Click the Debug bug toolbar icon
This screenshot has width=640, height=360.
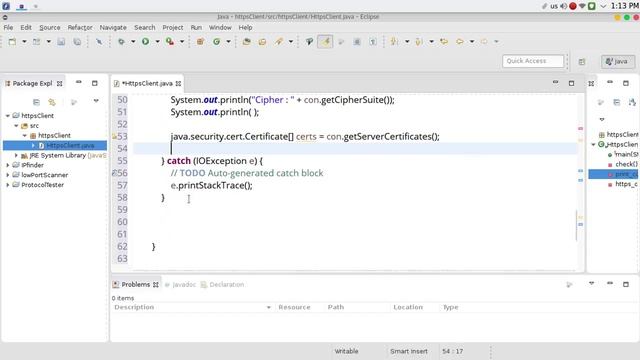tap(121, 42)
